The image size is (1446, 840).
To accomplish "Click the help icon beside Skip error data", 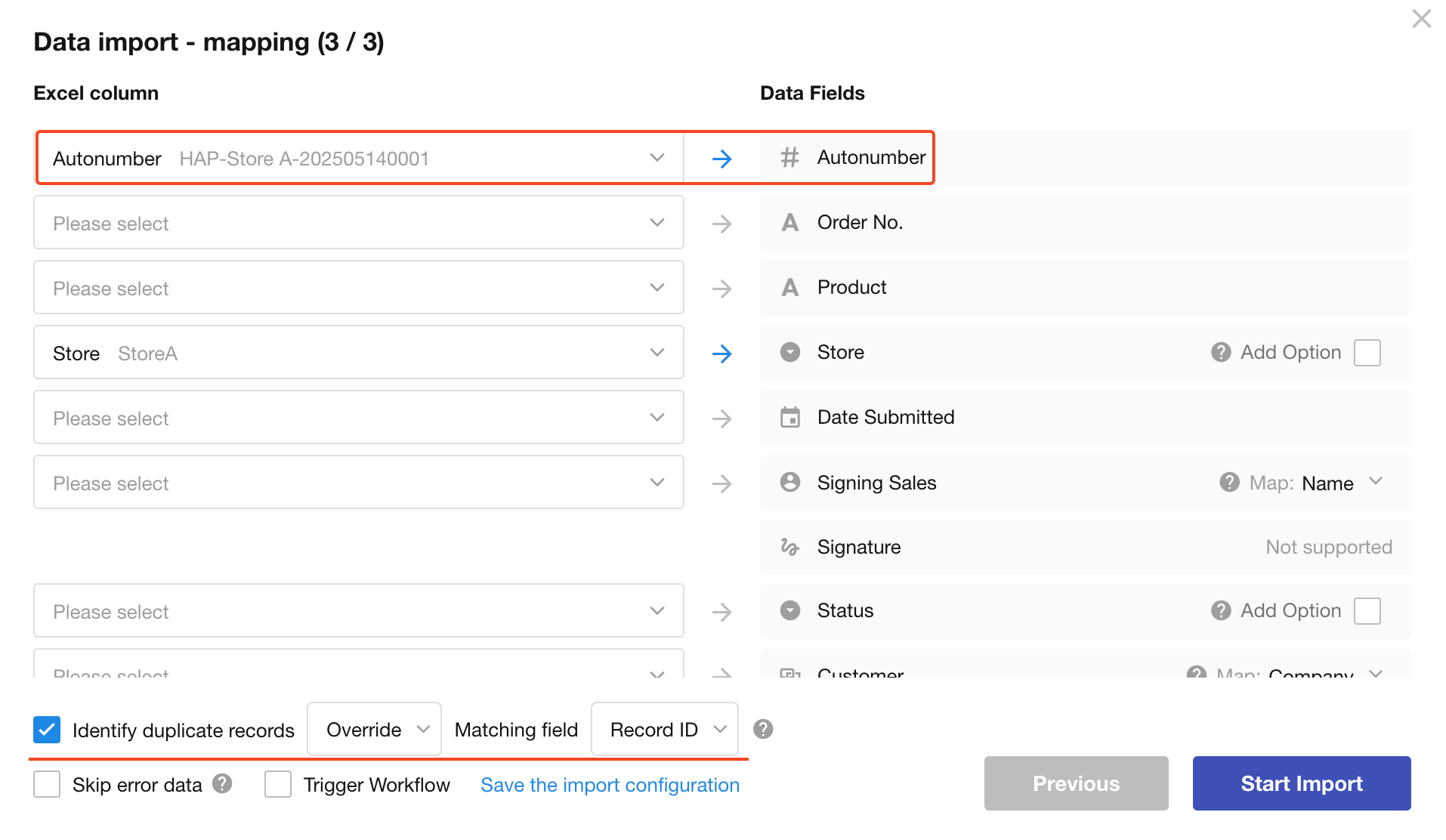I will tap(222, 783).
